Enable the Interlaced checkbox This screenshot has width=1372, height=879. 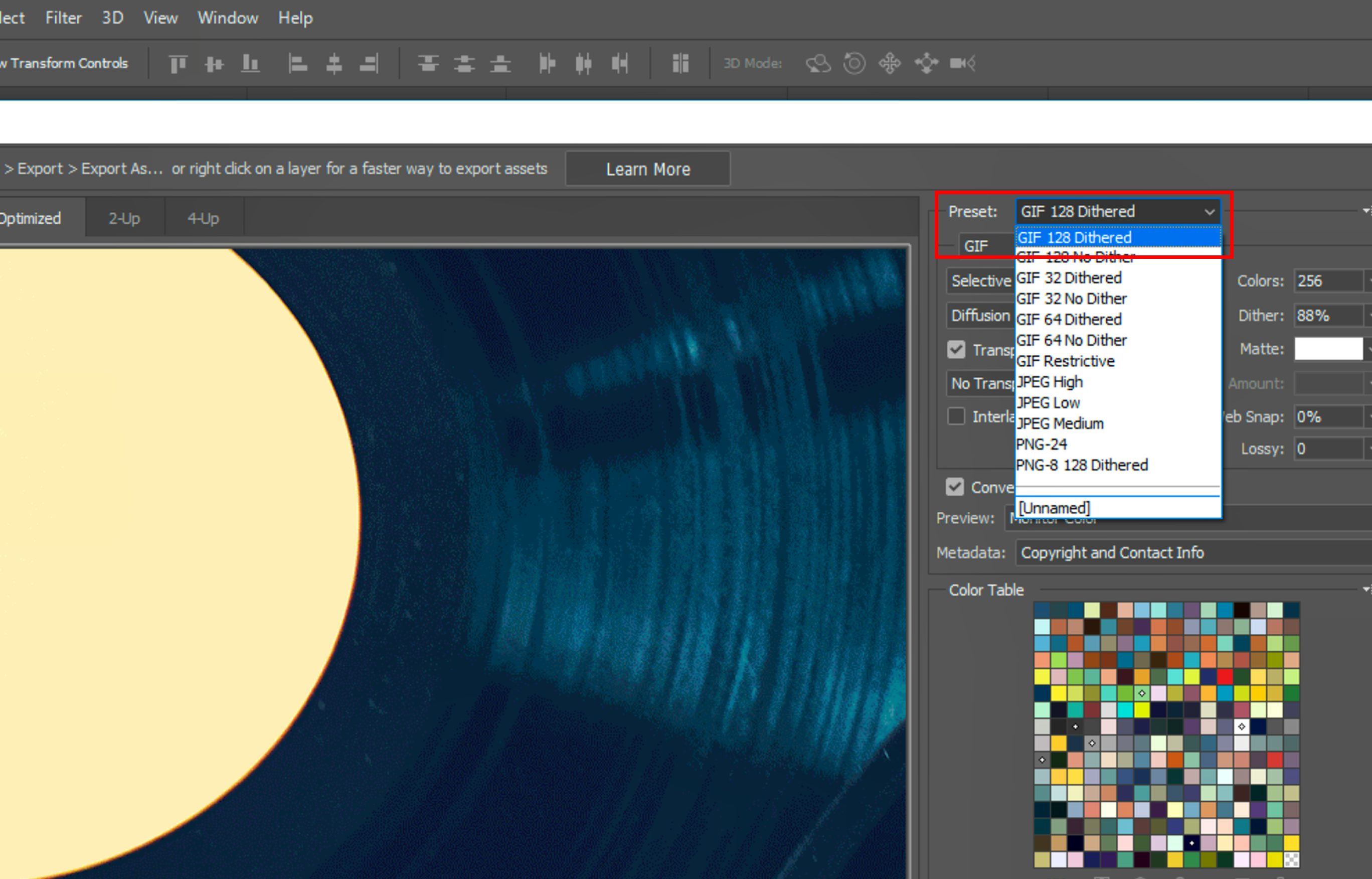click(x=956, y=416)
